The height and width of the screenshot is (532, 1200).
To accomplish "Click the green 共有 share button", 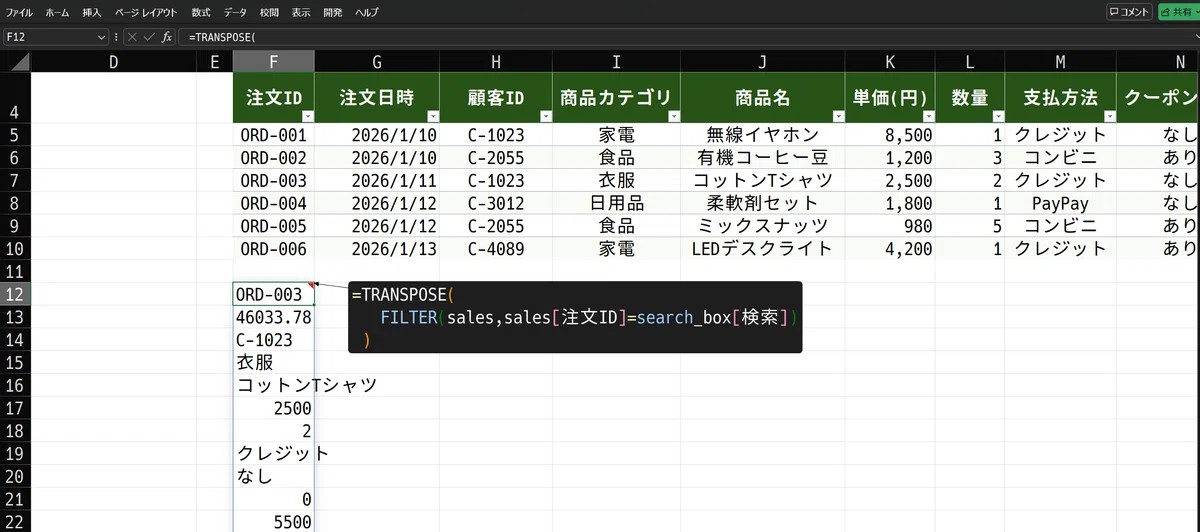I will pos(1178,12).
